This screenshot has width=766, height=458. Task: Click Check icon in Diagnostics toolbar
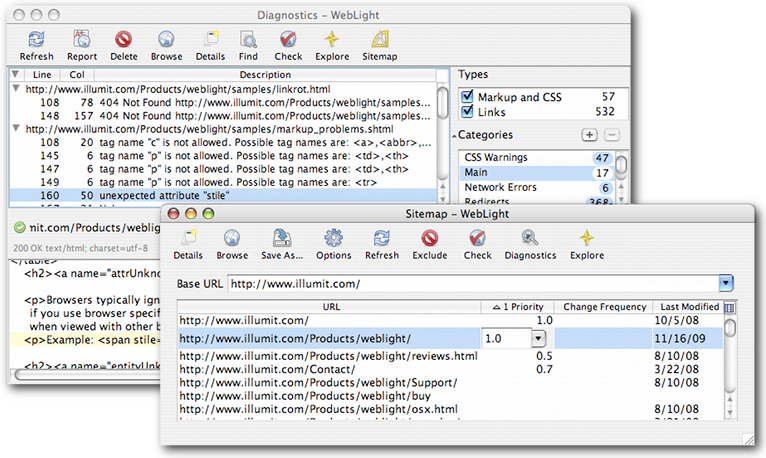pyautogui.click(x=288, y=40)
